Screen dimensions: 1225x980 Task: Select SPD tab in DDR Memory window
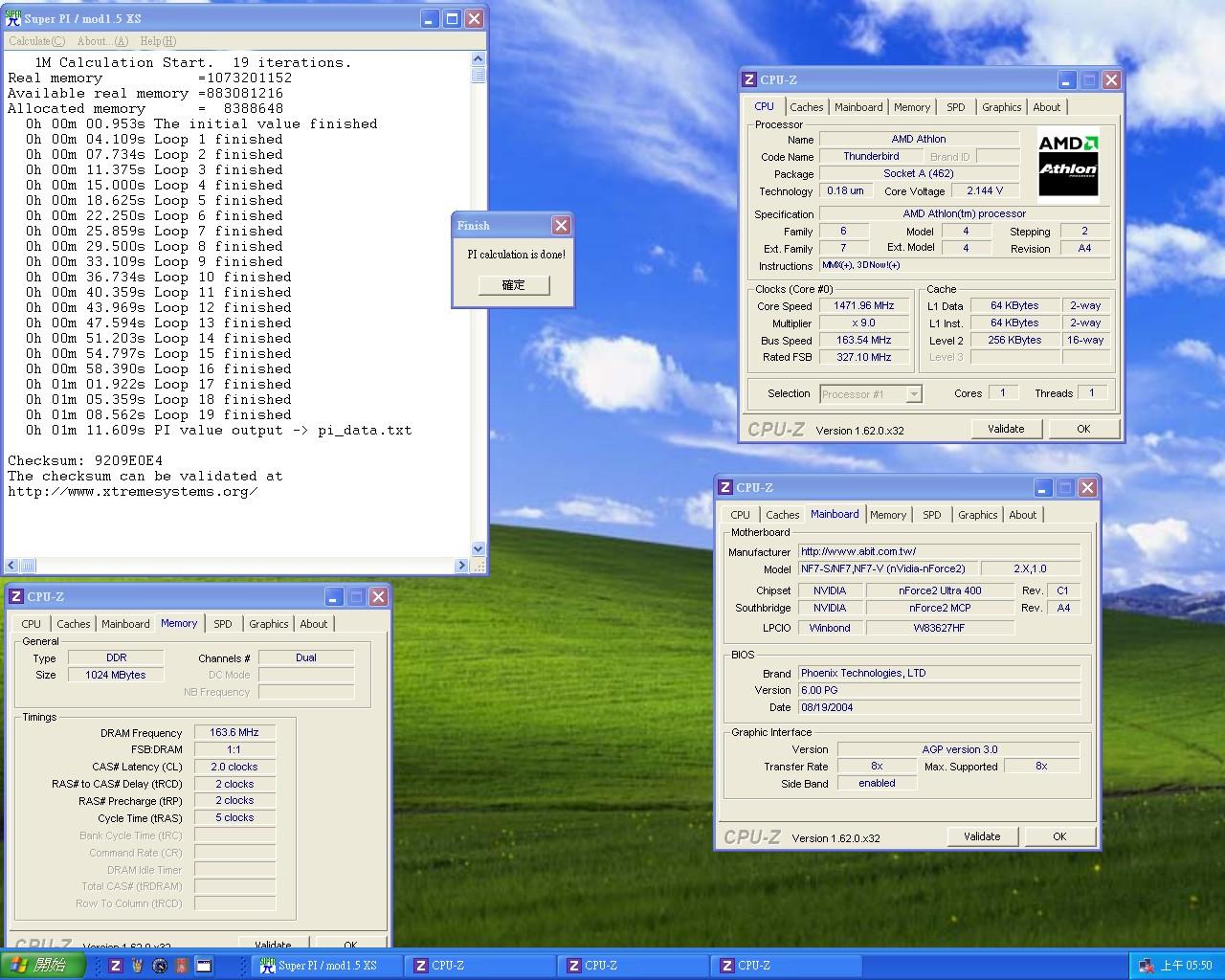tap(222, 624)
